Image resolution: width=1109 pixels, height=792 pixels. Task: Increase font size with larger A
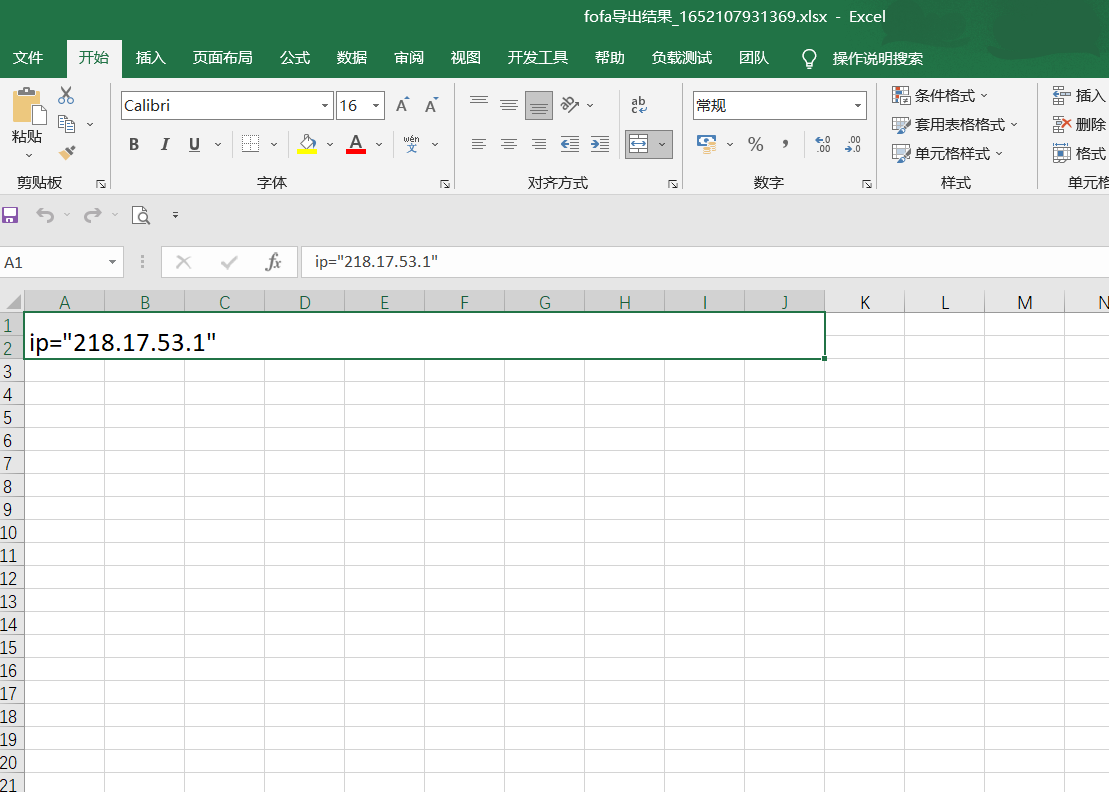pos(402,105)
